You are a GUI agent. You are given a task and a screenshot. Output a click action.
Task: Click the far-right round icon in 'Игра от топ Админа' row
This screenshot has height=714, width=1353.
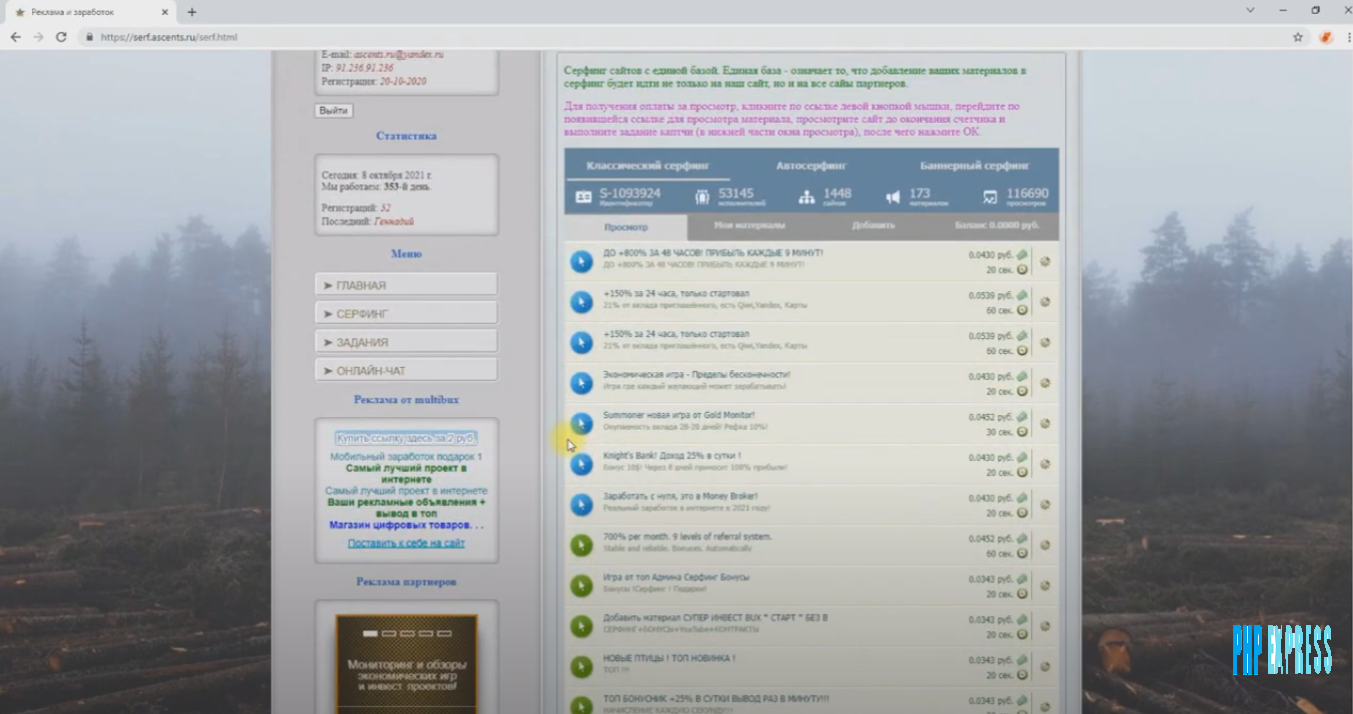click(1045, 586)
